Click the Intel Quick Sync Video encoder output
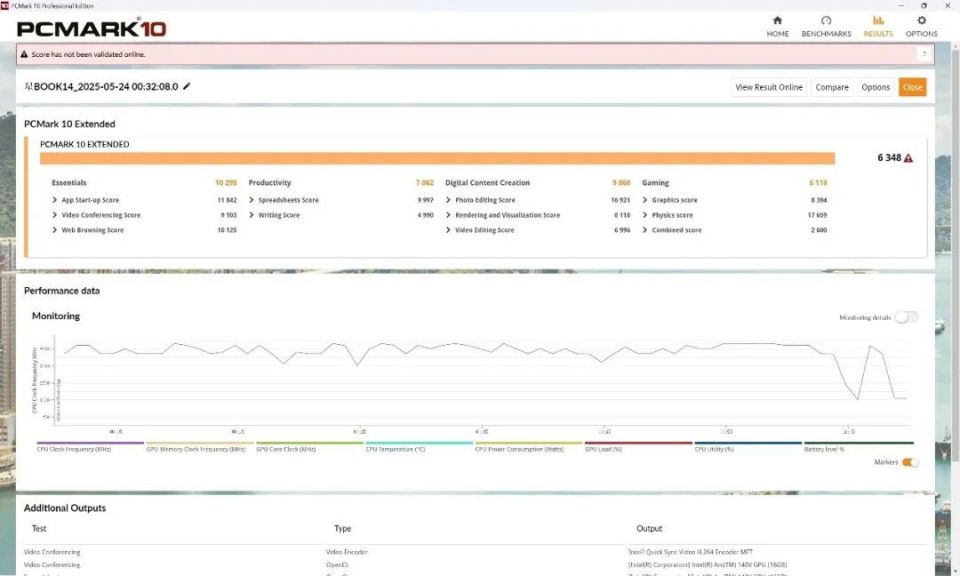Image resolution: width=960 pixels, height=576 pixels. tap(691, 552)
